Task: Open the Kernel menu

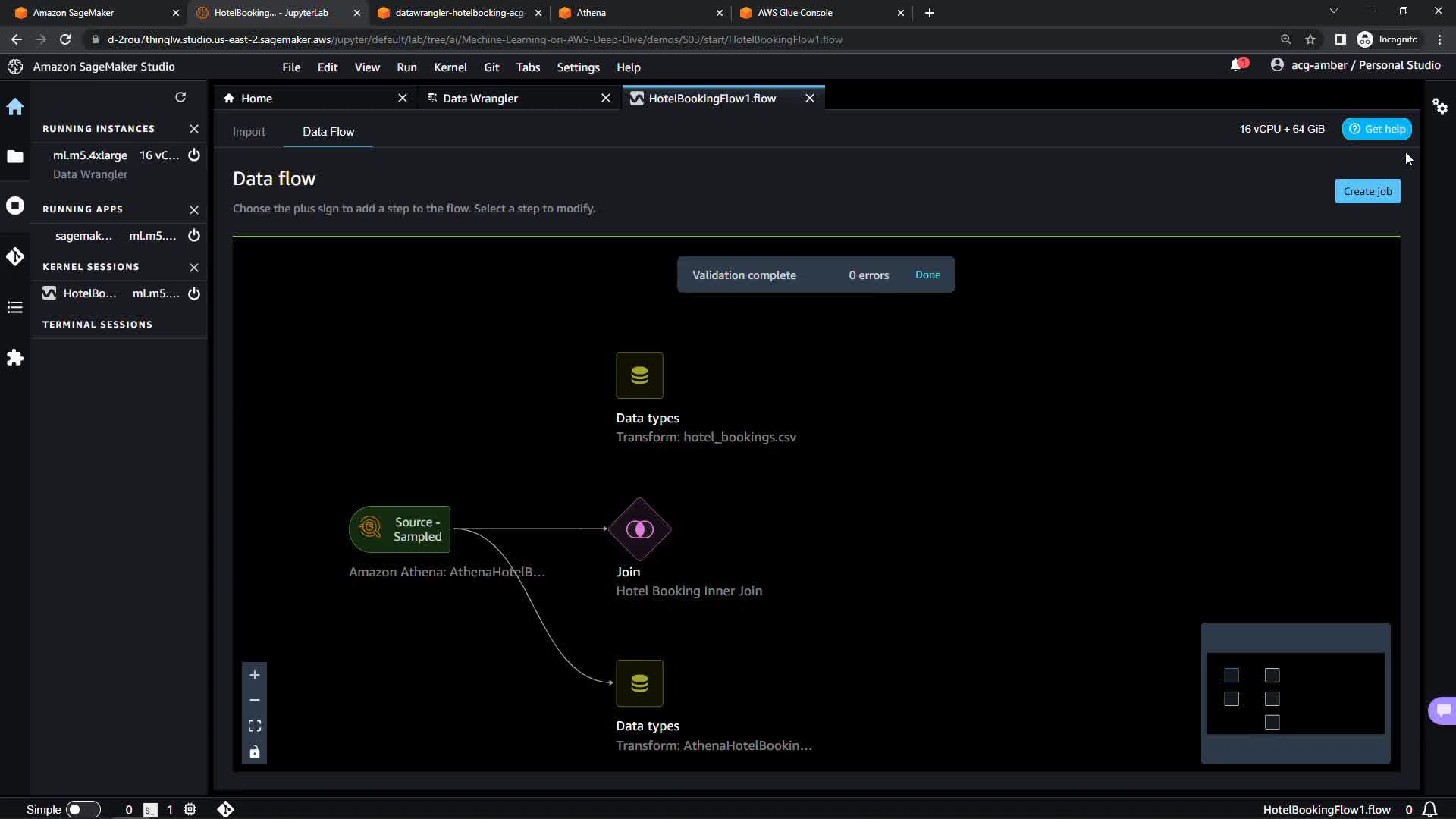Action: point(450,67)
